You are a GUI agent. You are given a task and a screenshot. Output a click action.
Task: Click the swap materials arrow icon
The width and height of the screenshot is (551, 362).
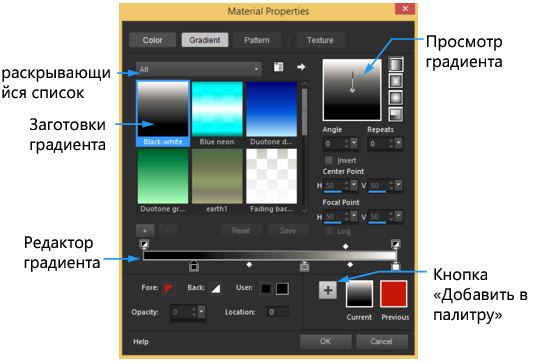pos(301,67)
